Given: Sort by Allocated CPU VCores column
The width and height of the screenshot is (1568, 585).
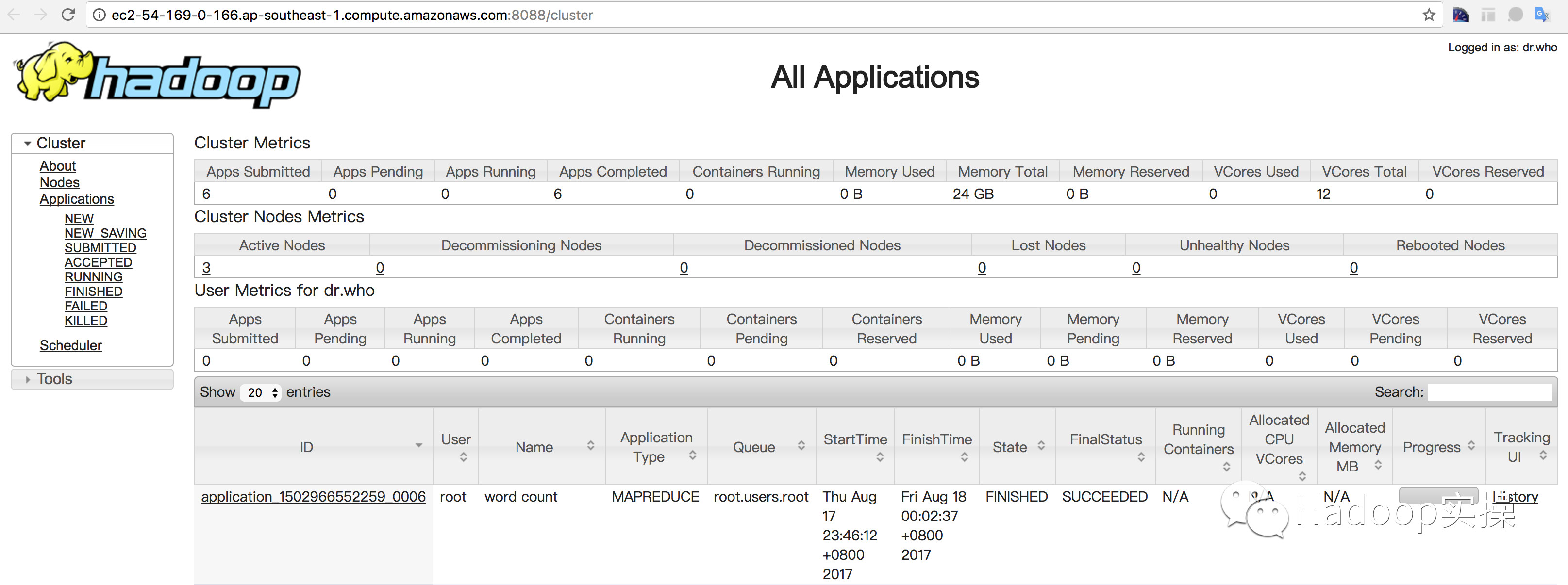Looking at the screenshot, I should point(1279,447).
